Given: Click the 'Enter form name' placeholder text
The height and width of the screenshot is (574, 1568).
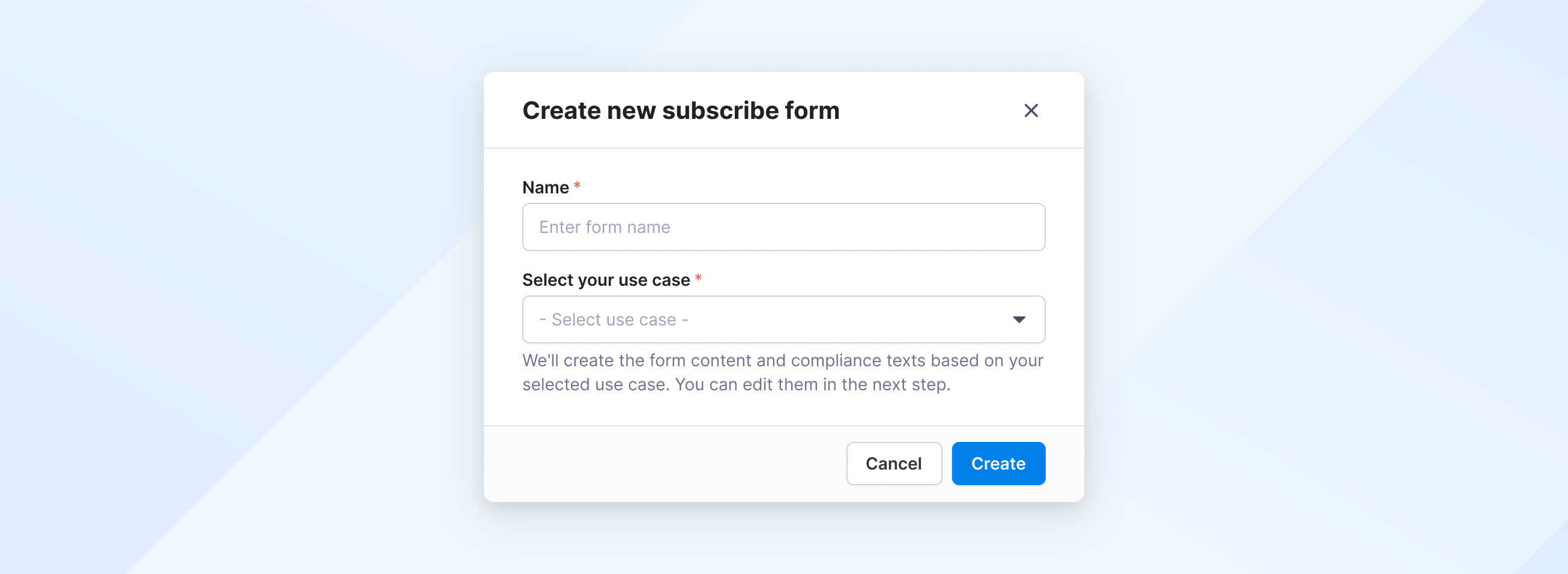Looking at the screenshot, I should 605,227.
